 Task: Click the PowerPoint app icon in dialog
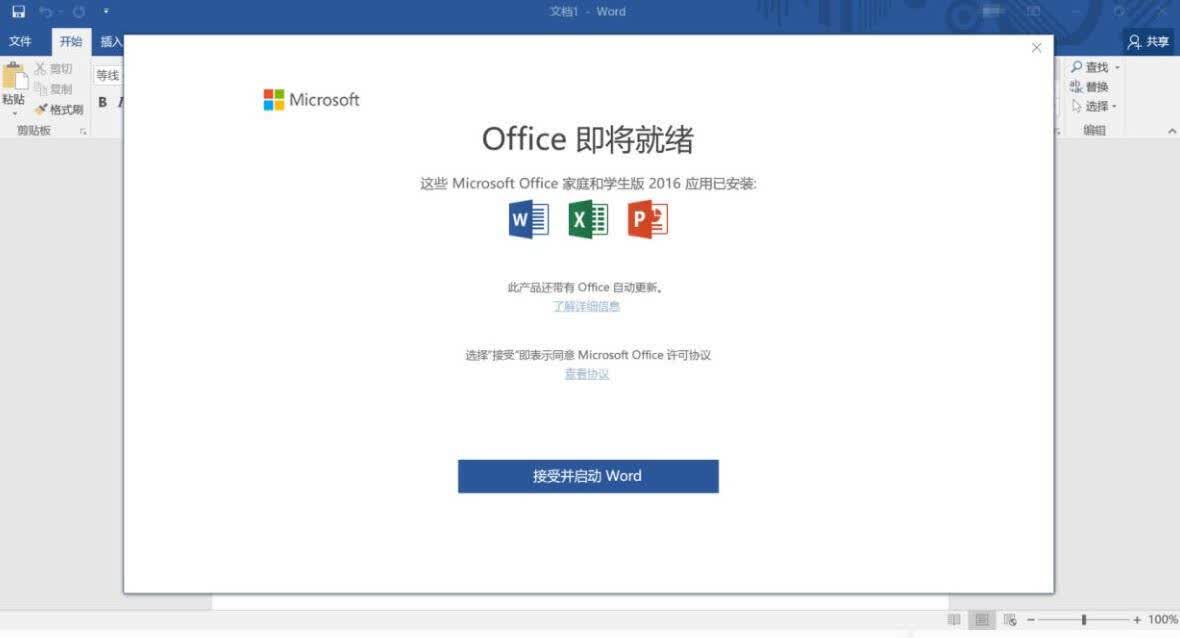(x=647, y=220)
